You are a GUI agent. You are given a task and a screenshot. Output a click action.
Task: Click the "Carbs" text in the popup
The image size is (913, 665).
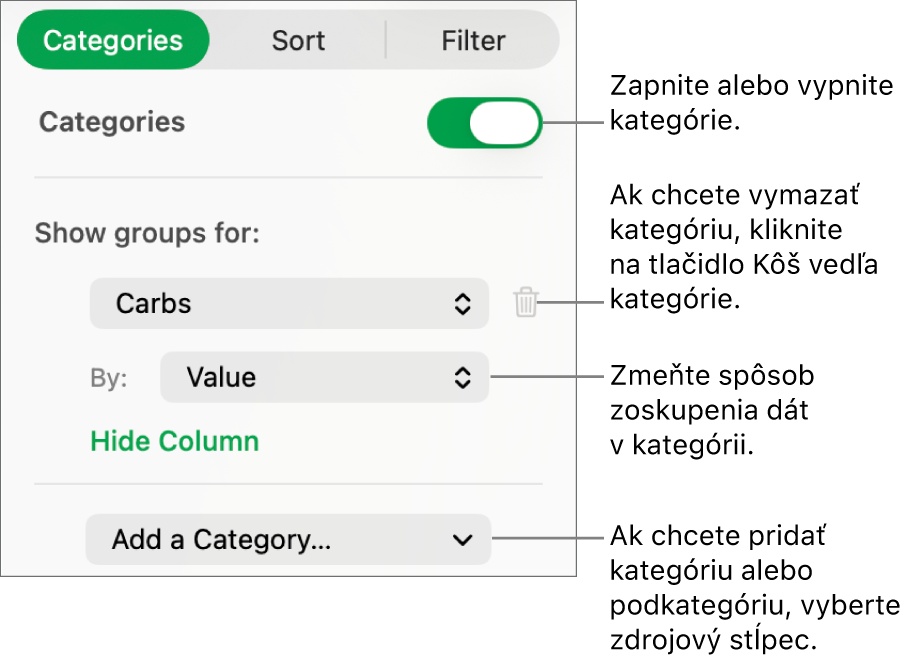coord(153,304)
